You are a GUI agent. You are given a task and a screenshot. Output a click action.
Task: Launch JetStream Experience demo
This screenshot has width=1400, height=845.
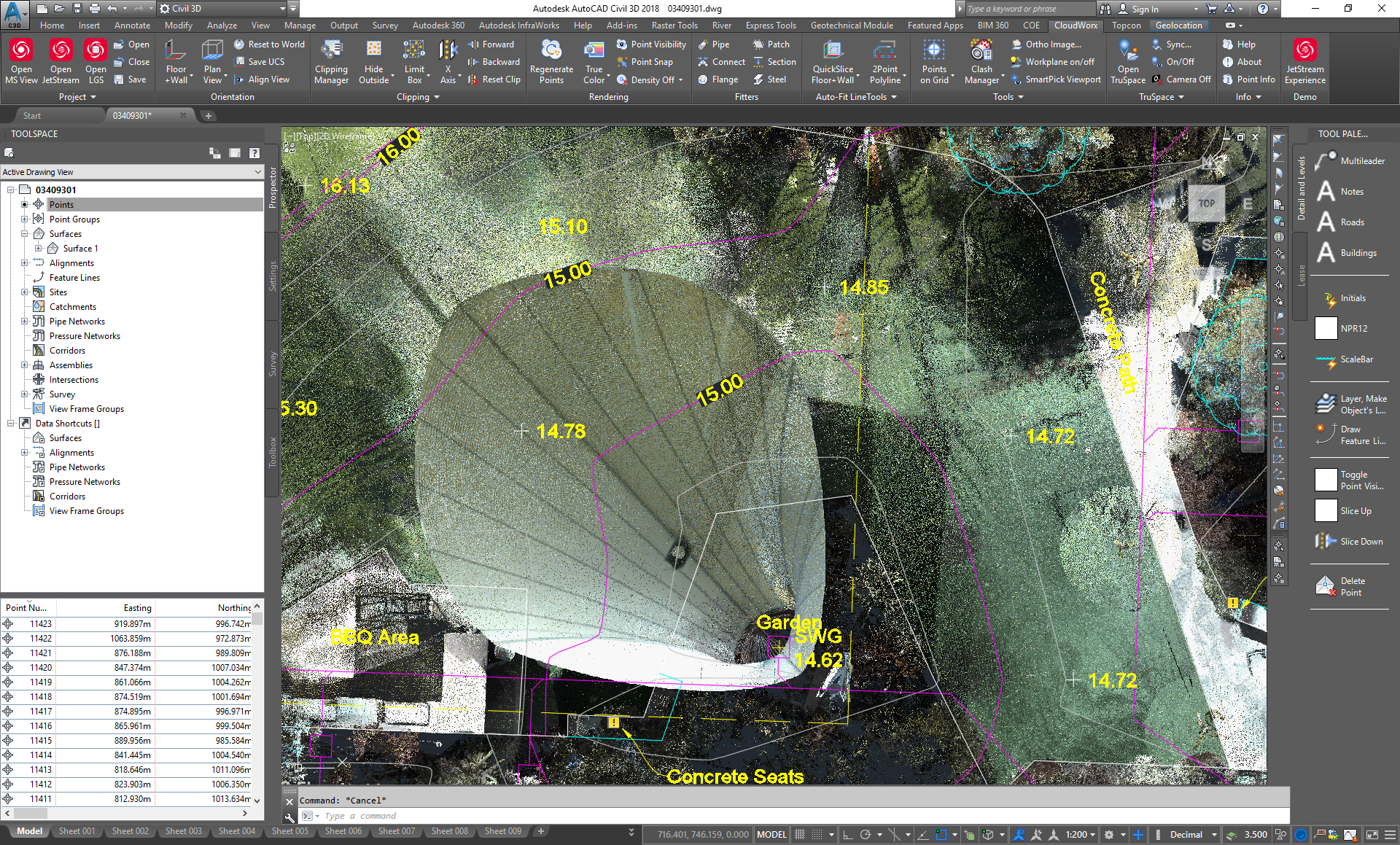point(1304,61)
